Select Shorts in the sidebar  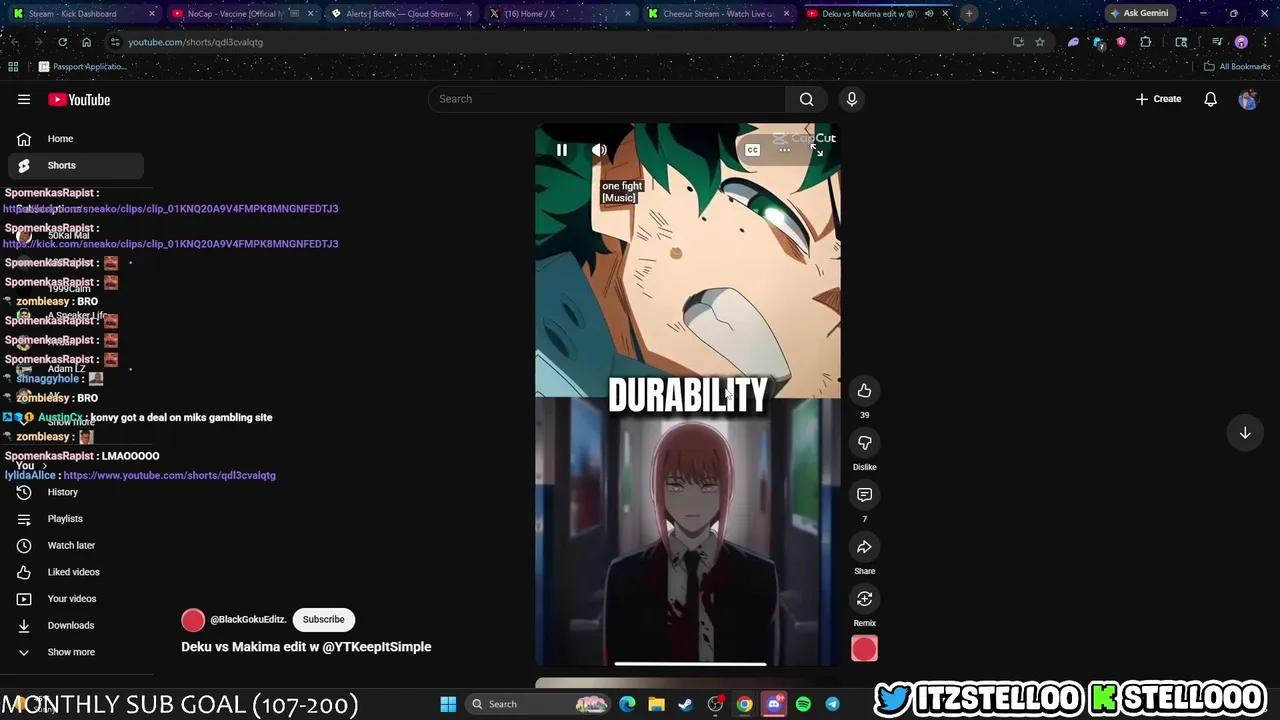(x=75, y=165)
